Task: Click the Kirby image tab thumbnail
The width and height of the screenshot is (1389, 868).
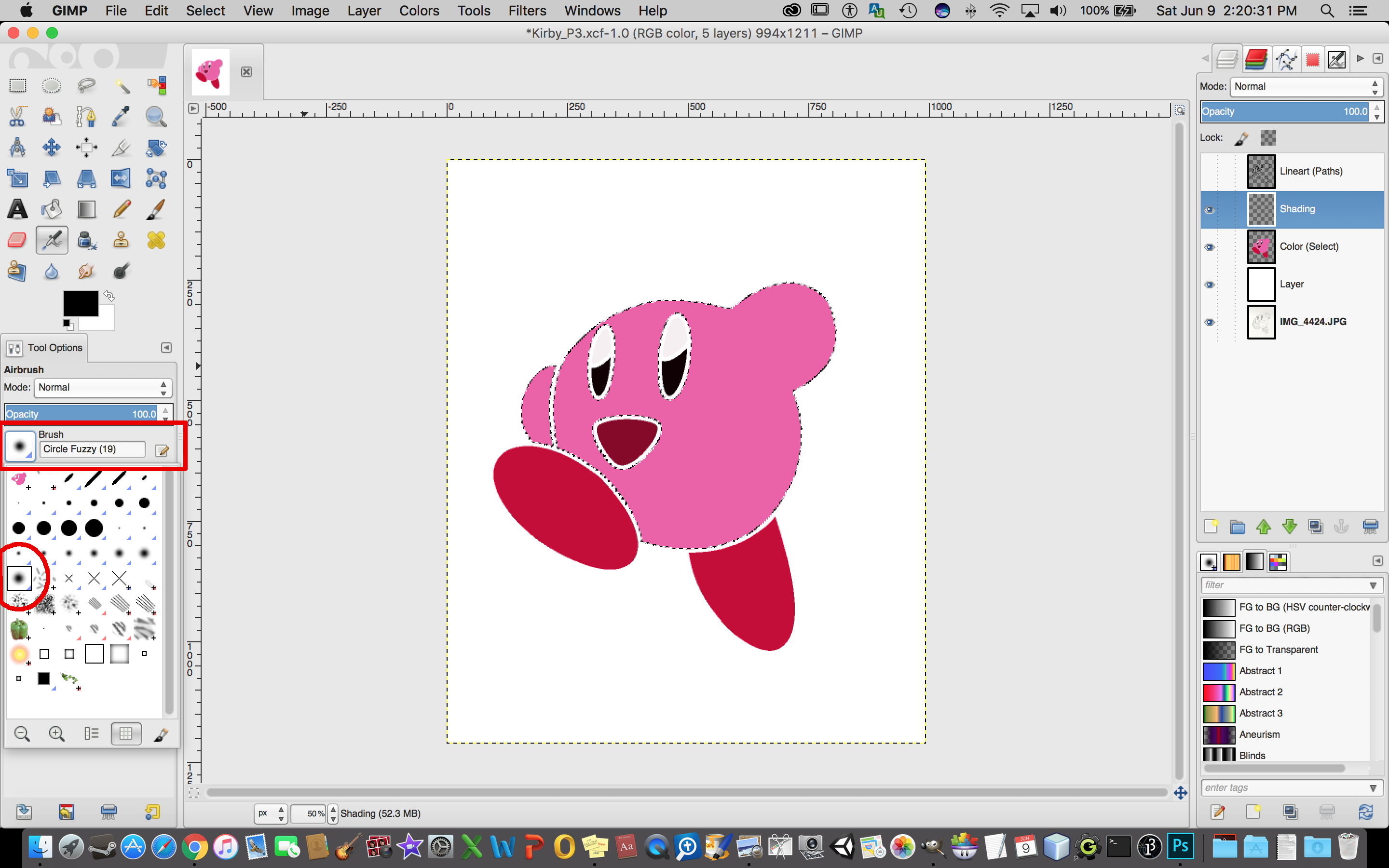Action: 210,72
